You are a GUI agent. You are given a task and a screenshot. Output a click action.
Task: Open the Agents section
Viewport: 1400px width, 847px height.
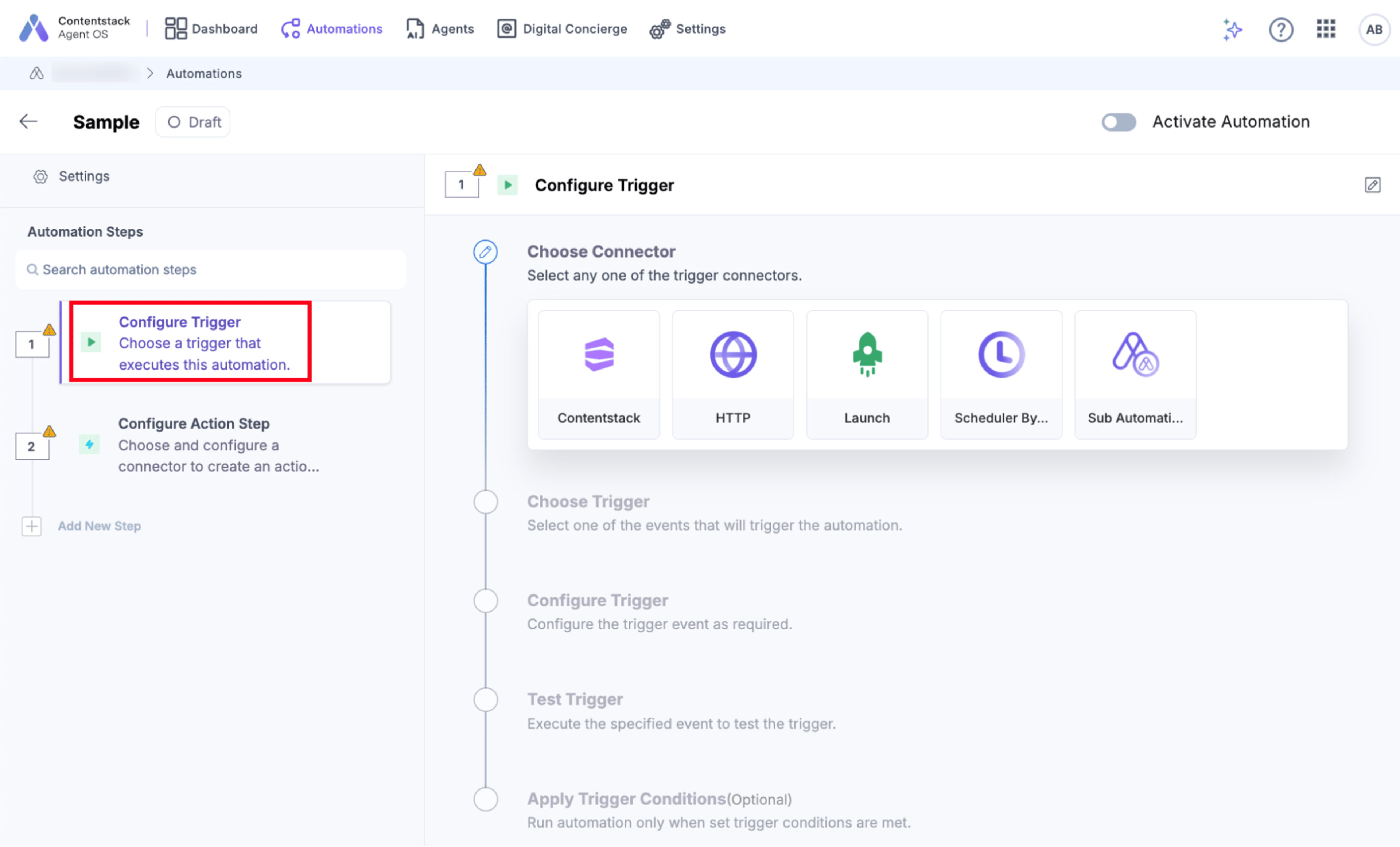pyautogui.click(x=440, y=28)
